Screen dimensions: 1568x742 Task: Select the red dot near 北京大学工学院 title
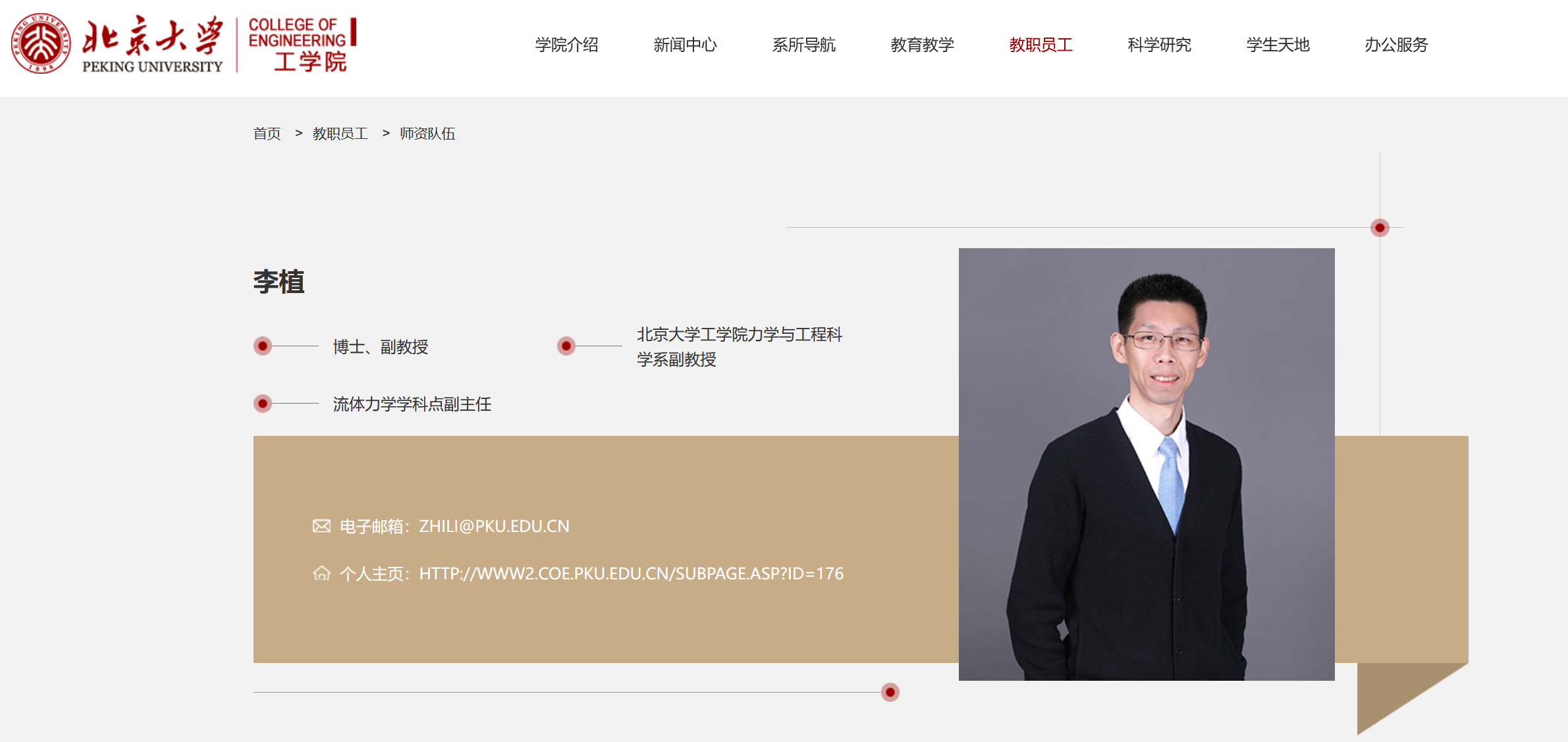(565, 345)
